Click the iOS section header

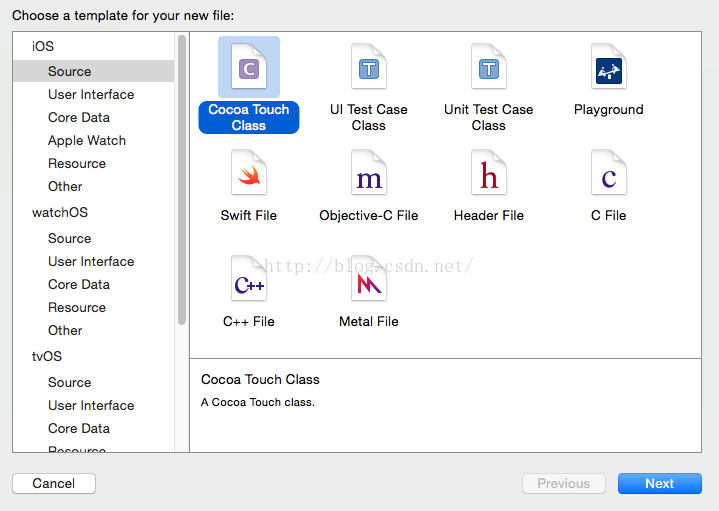pos(43,46)
